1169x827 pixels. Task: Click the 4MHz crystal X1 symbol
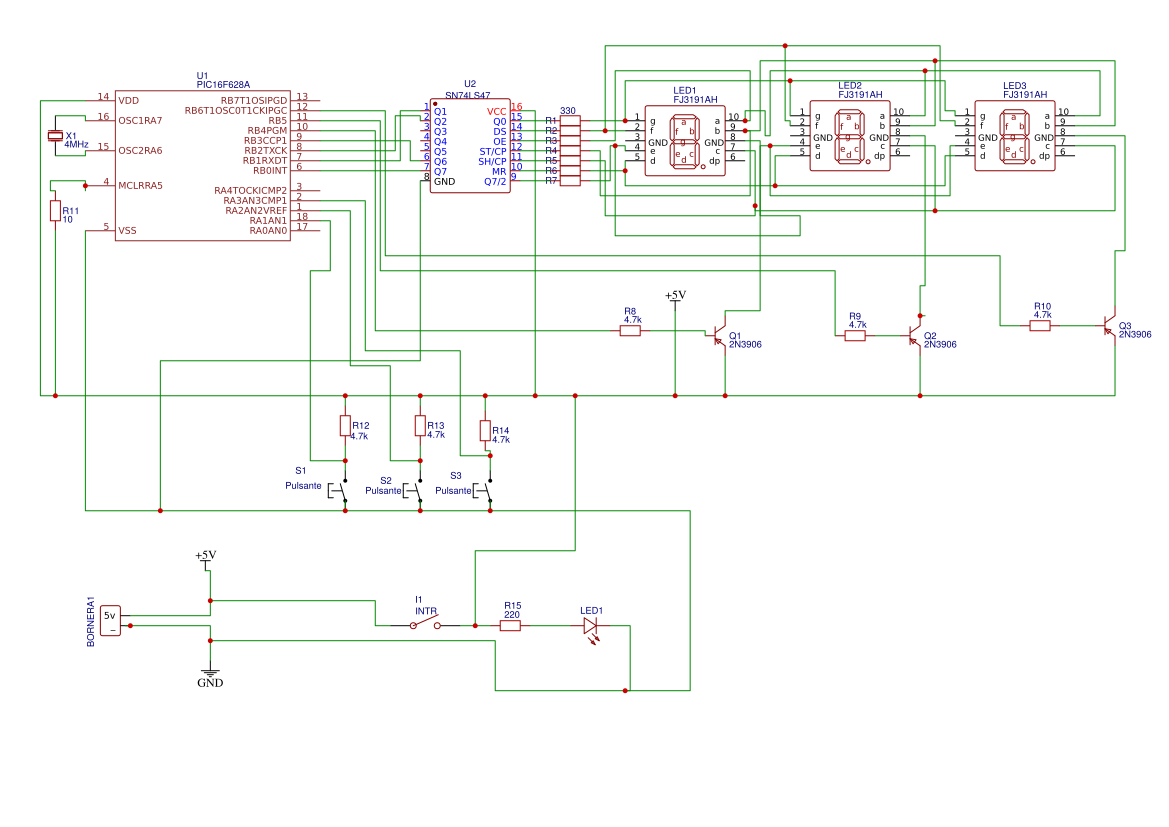point(57,137)
